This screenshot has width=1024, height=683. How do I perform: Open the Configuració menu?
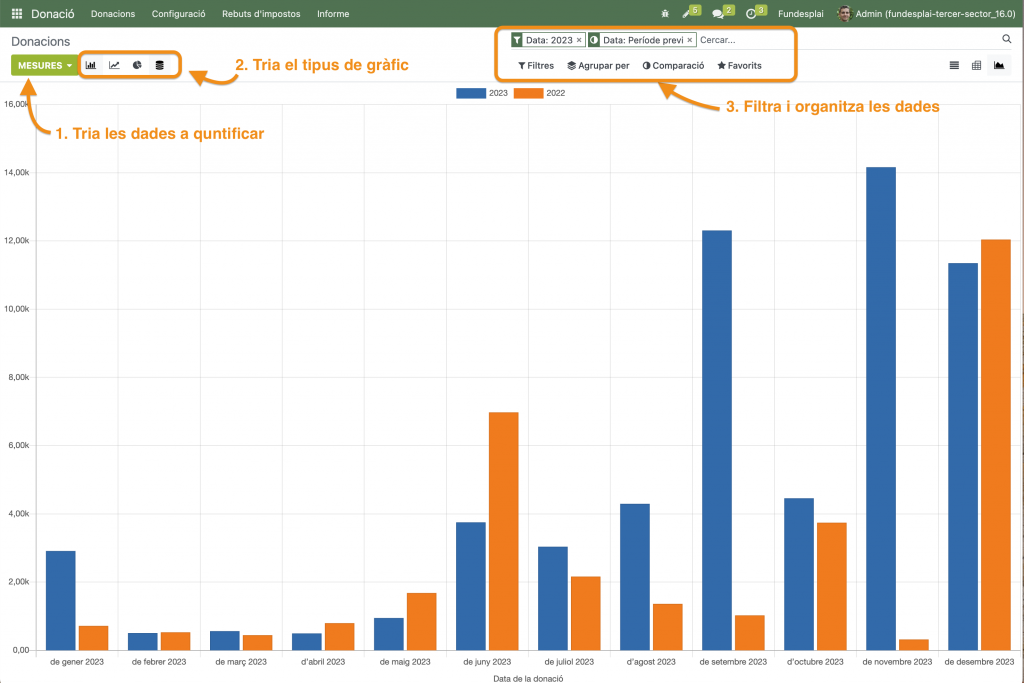(178, 14)
